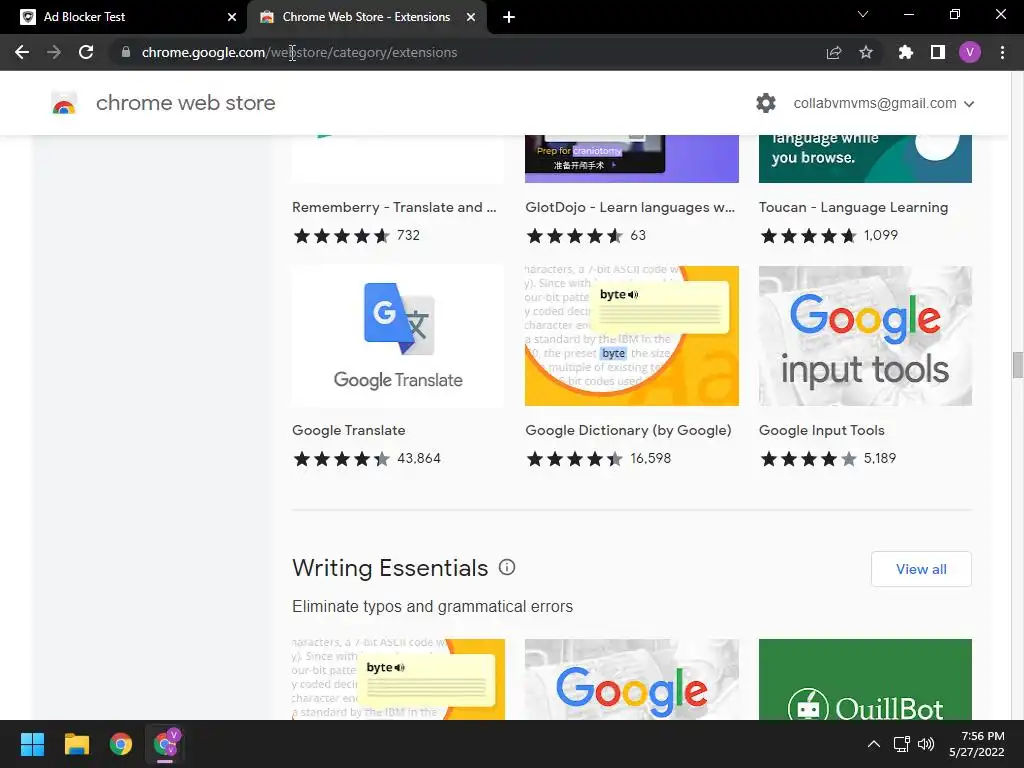Reload the Chrome Web Store page
Screen dimensions: 1024x768
click(86, 52)
